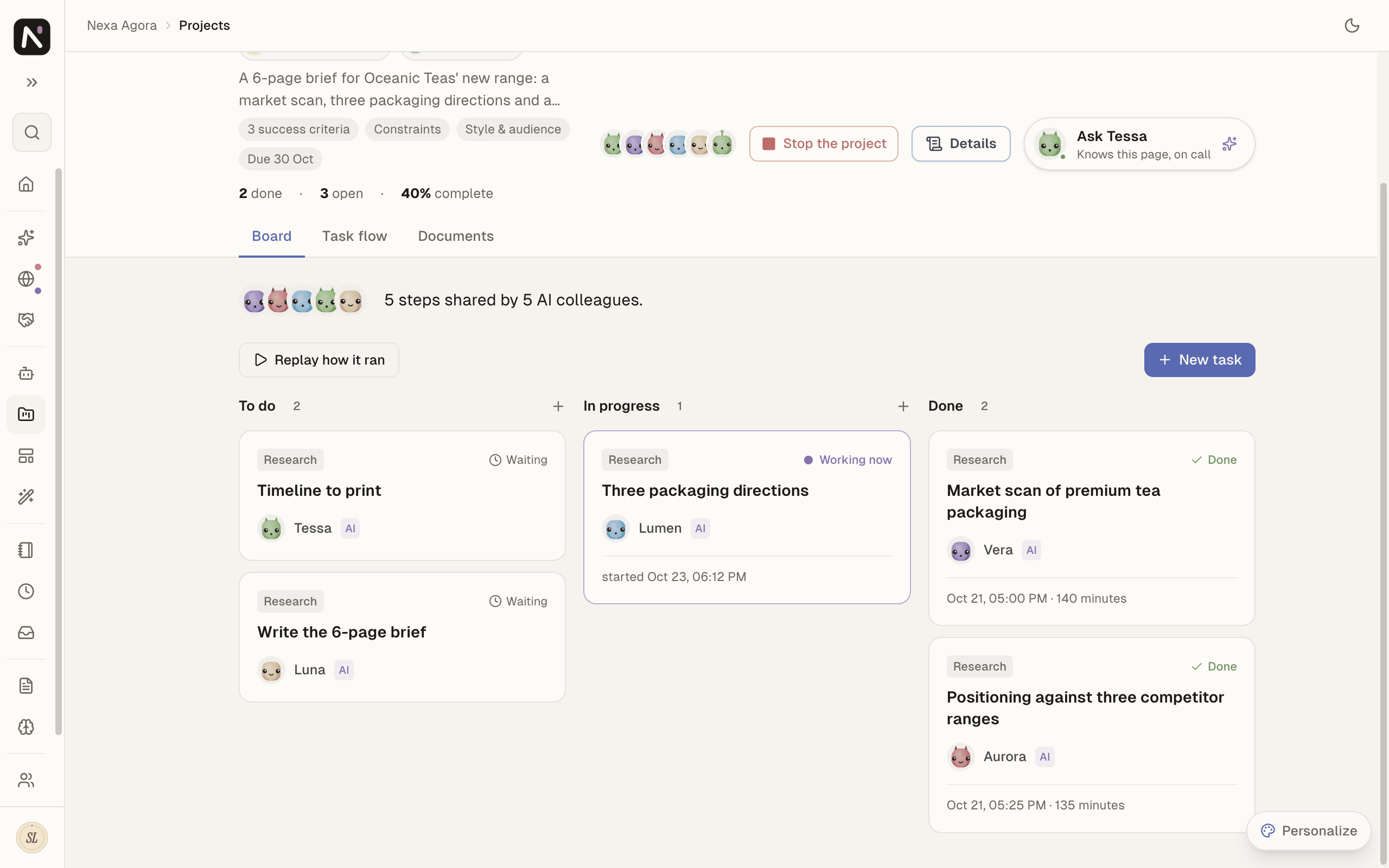Open the document icon in the sidebar
This screenshot has width=1389, height=868.
[x=27, y=686]
